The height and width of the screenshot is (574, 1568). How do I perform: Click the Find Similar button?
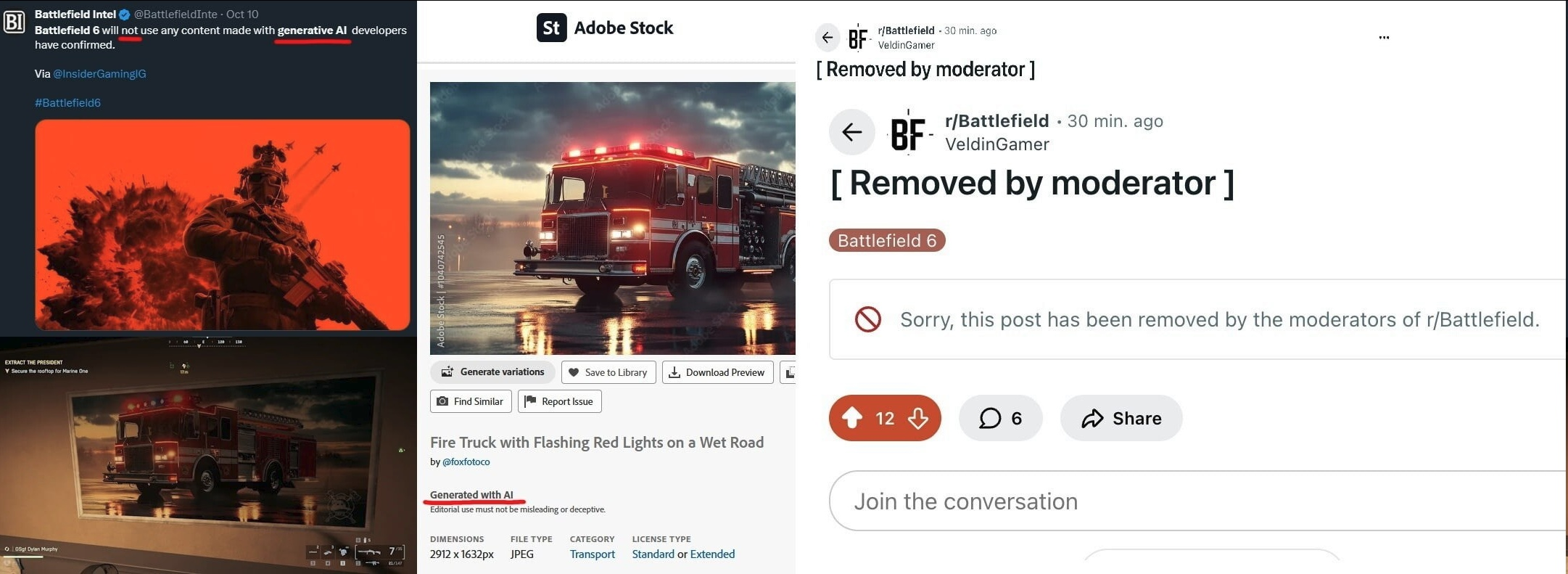click(x=471, y=401)
